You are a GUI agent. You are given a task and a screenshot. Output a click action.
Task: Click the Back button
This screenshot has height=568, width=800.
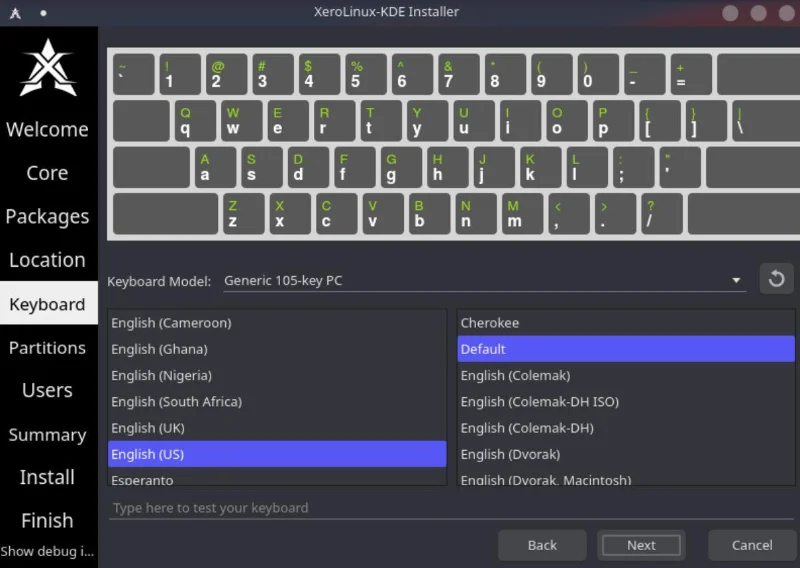point(542,545)
